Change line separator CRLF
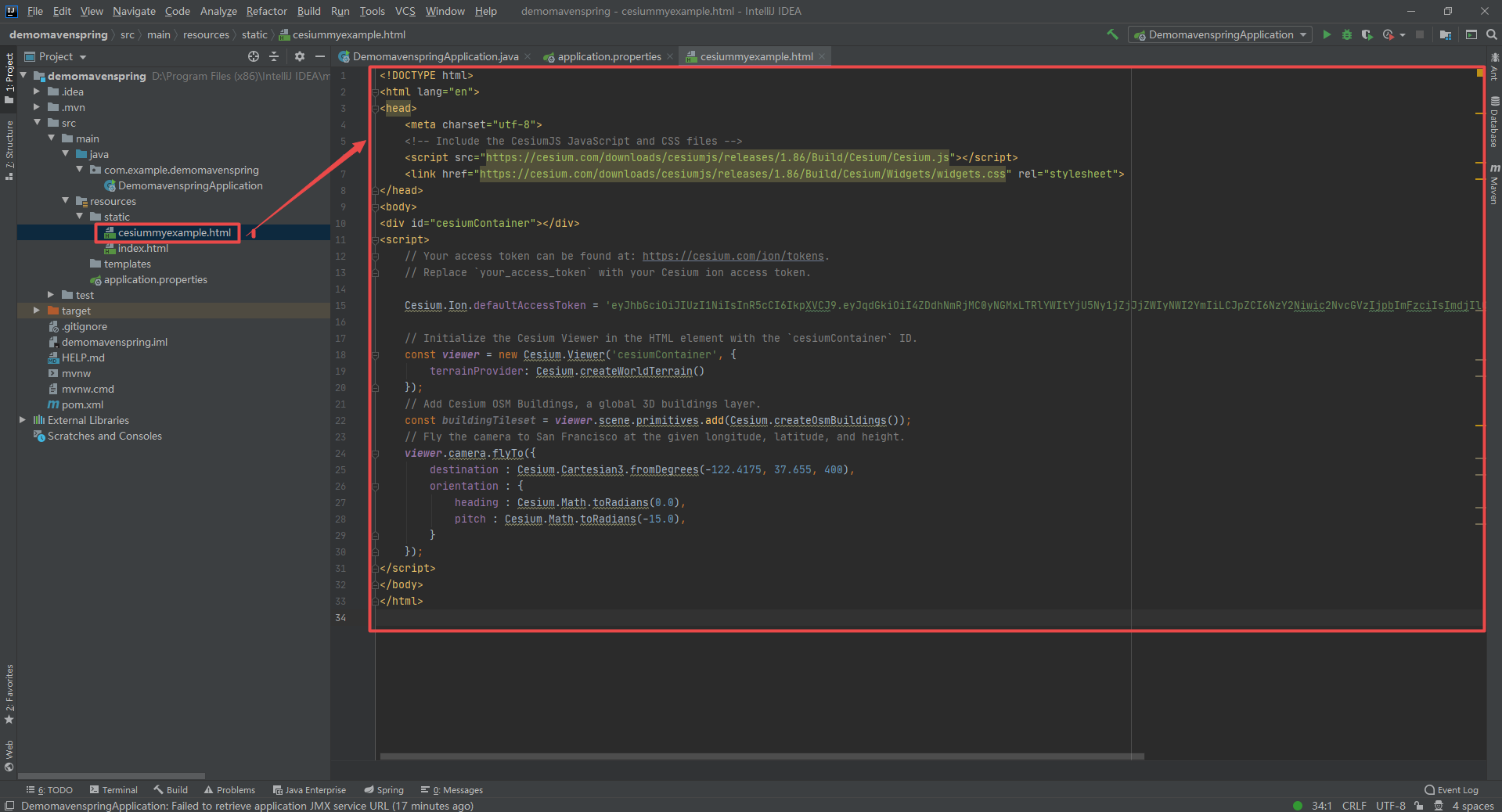 coord(1354,806)
